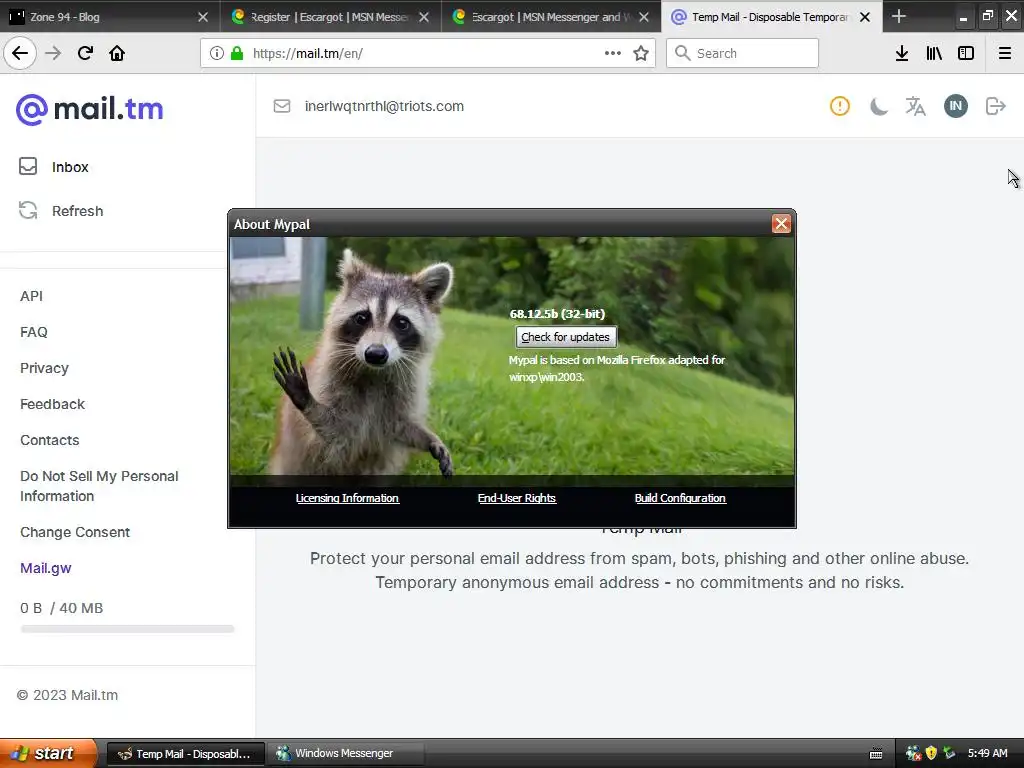Click the storage usage progress bar

pos(127,629)
